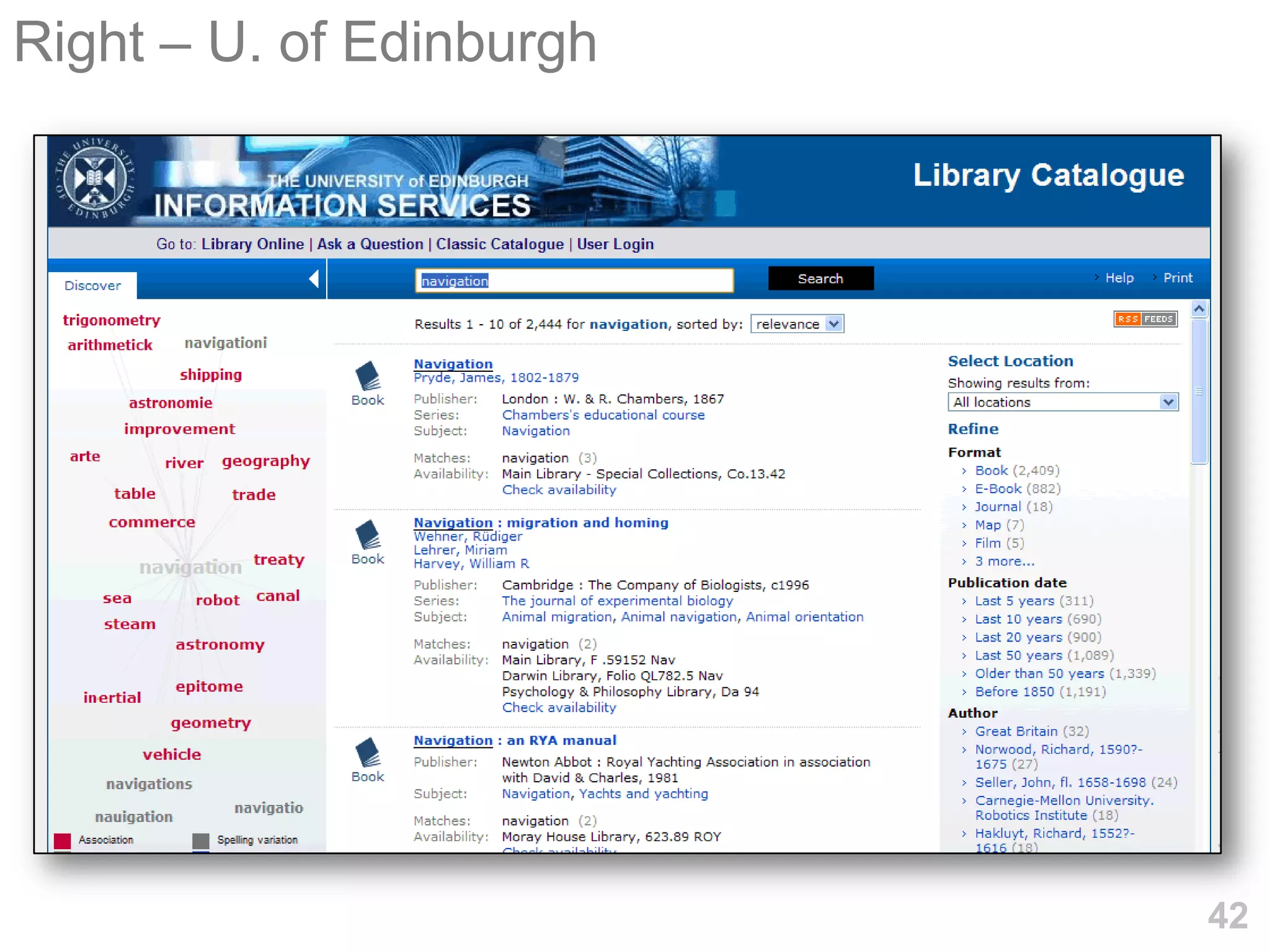The width and height of the screenshot is (1270, 952).
Task: Filter by Carnegie-Mellon University Robotics Institute
Action: 1065,808
